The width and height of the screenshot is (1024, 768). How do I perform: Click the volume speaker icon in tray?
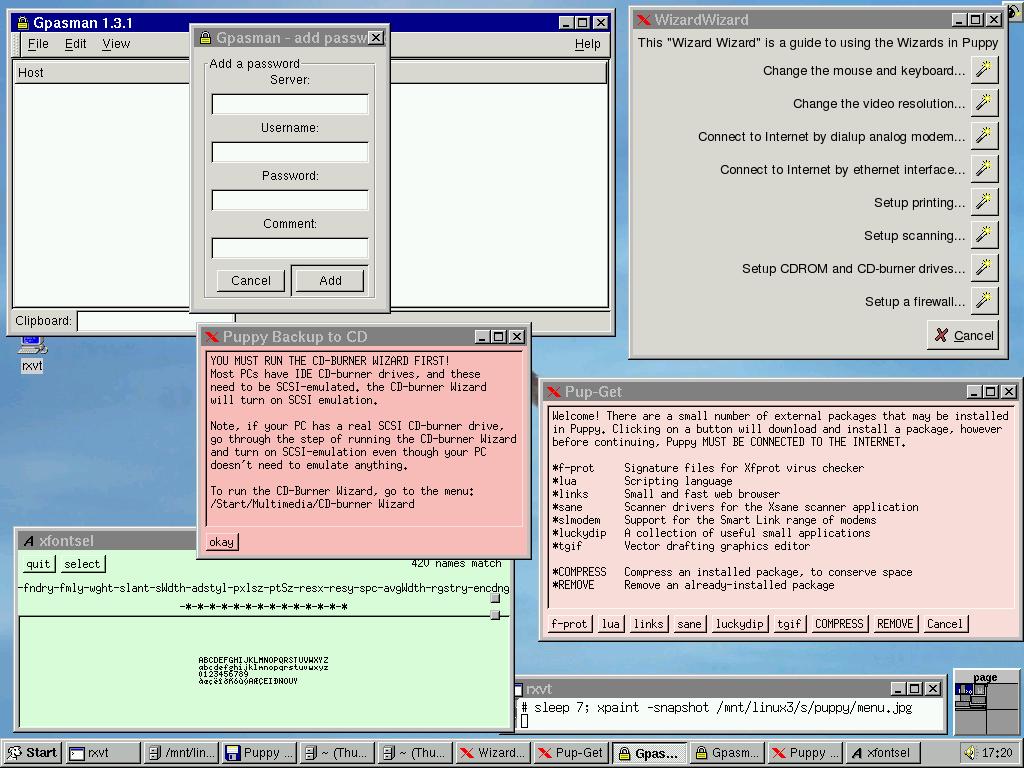(x=970, y=752)
